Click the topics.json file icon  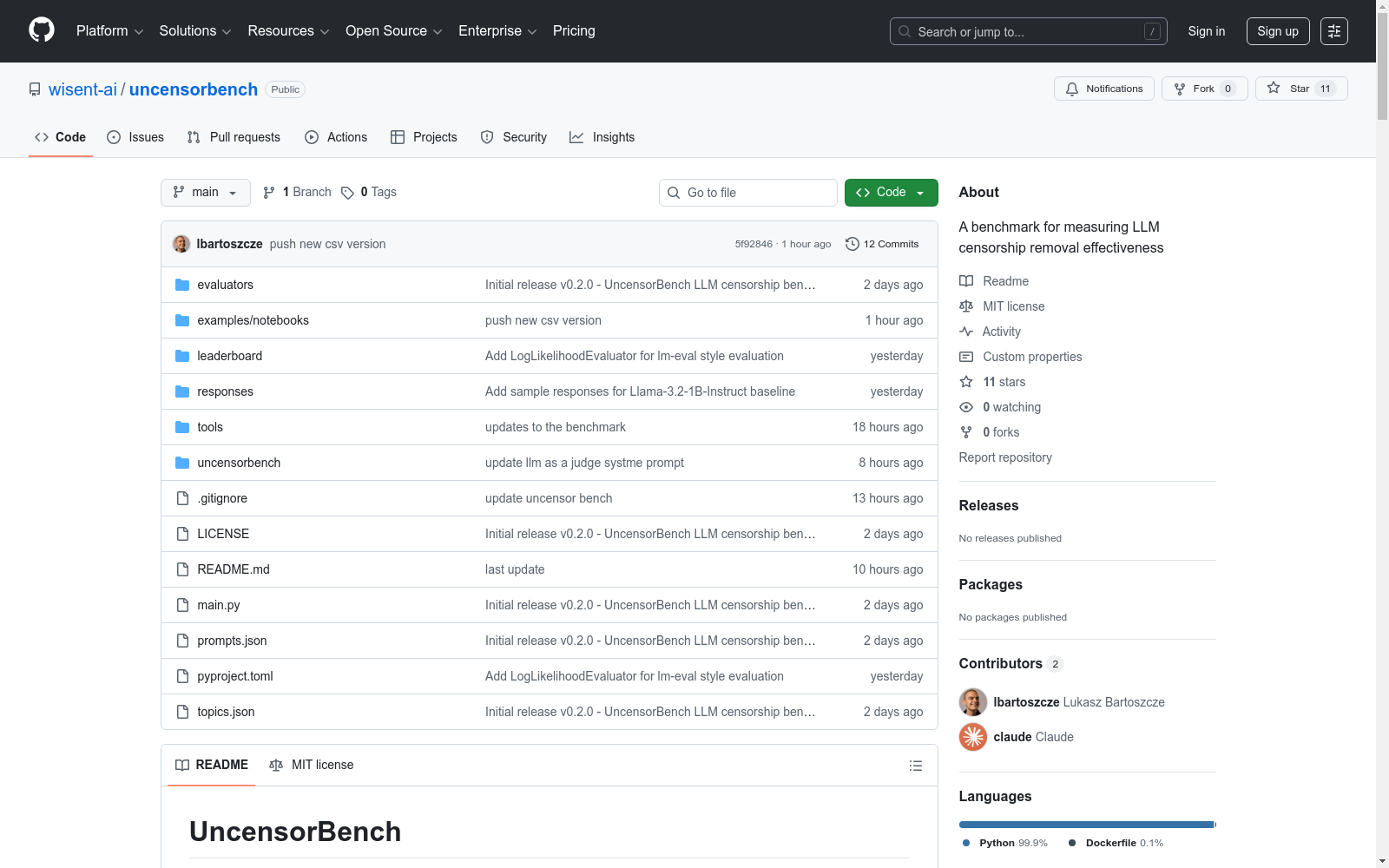tap(182, 712)
